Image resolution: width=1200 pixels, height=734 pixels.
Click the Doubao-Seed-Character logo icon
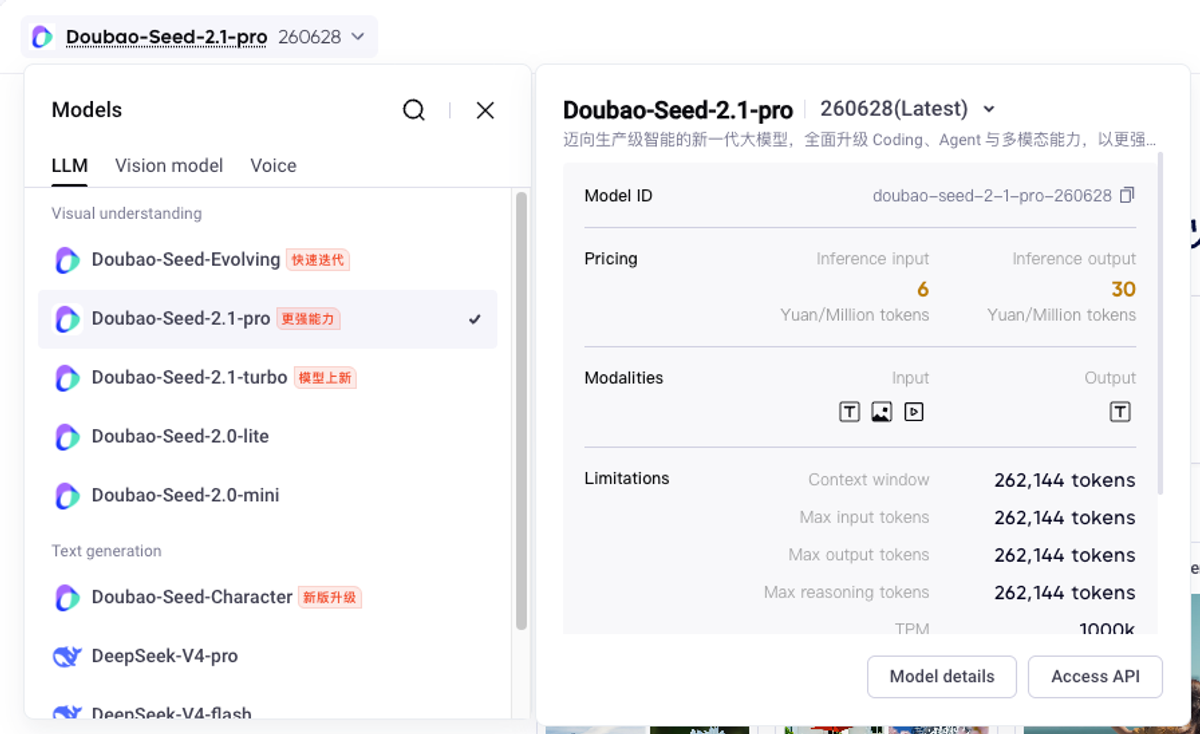(67, 598)
